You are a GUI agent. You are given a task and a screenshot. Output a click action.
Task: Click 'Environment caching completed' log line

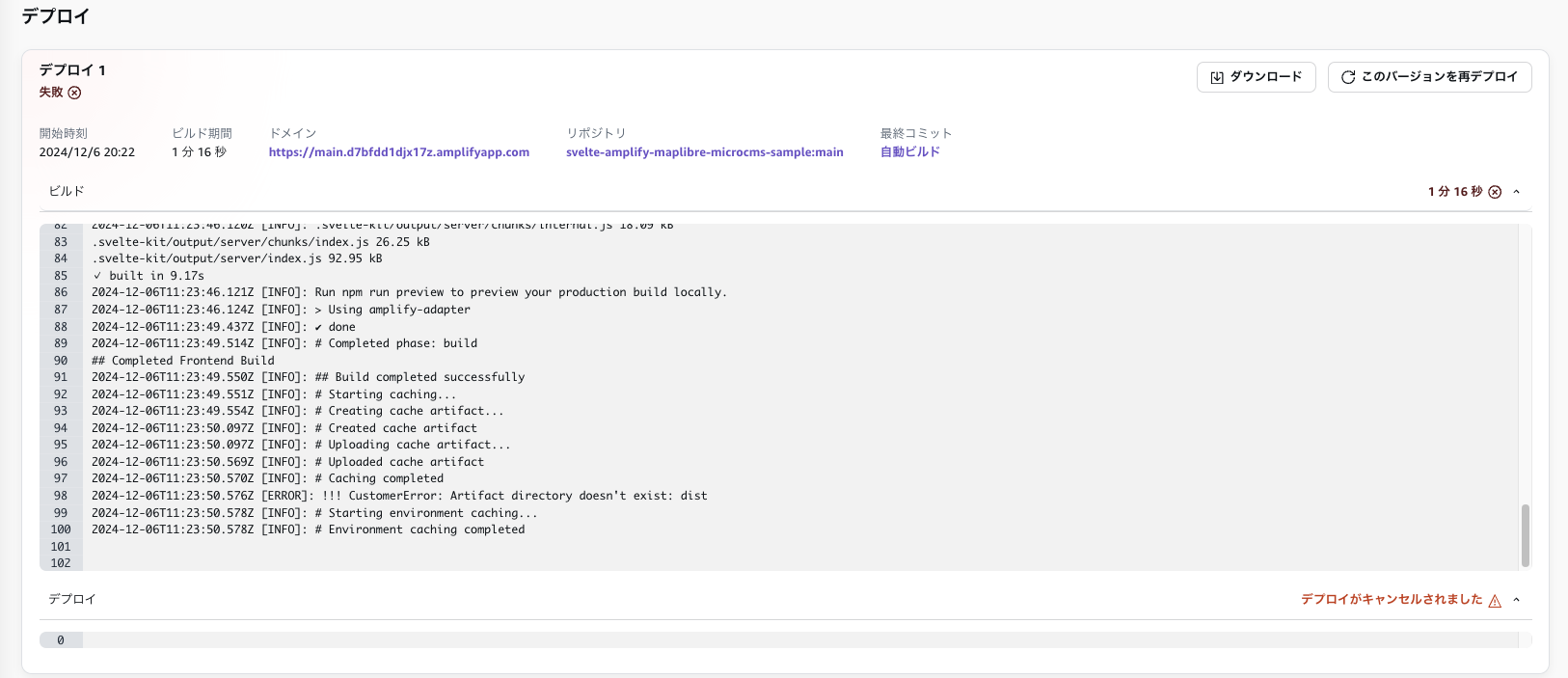[309, 529]
